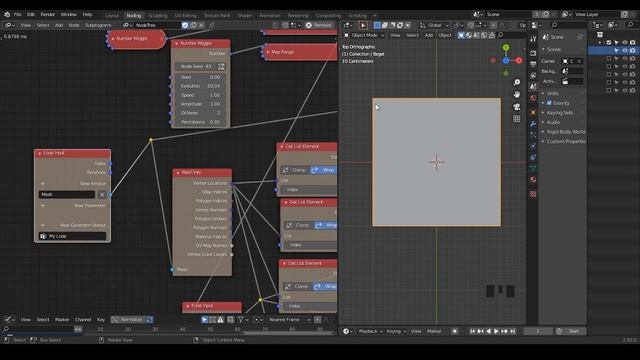Open the Window menu
640x360 pixels.
[69, 14]
